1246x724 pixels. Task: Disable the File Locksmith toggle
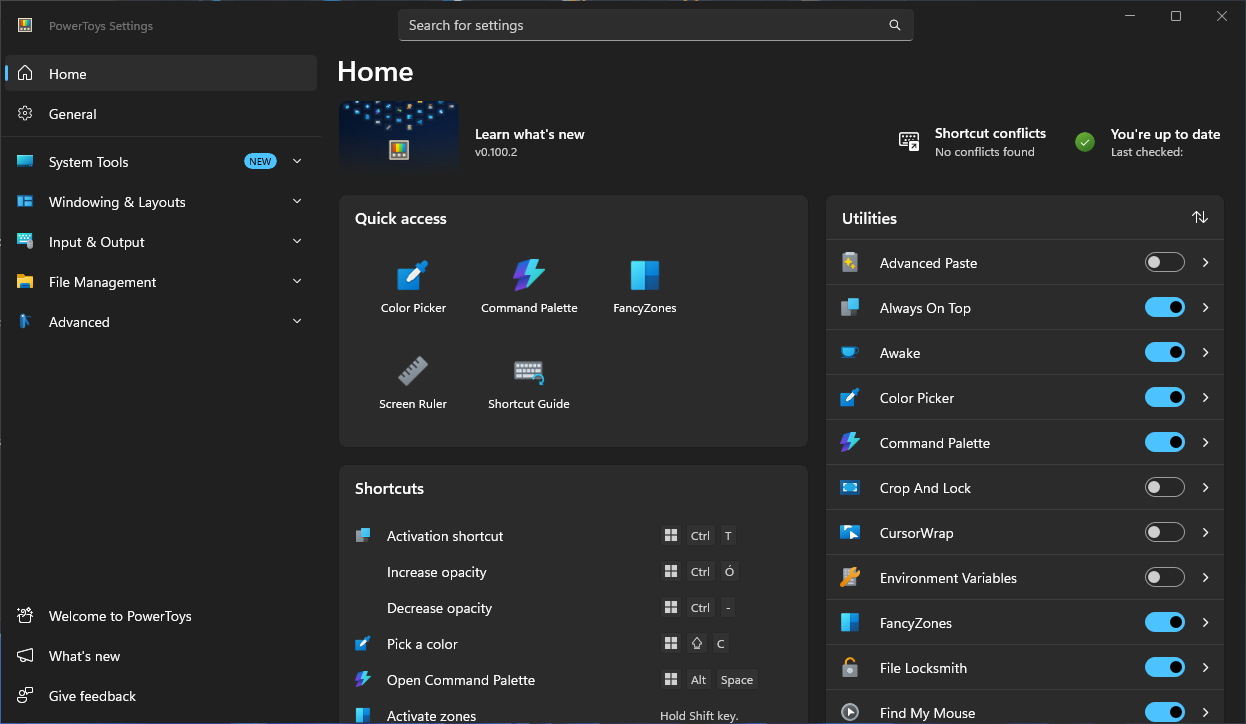pos(1165,667)
